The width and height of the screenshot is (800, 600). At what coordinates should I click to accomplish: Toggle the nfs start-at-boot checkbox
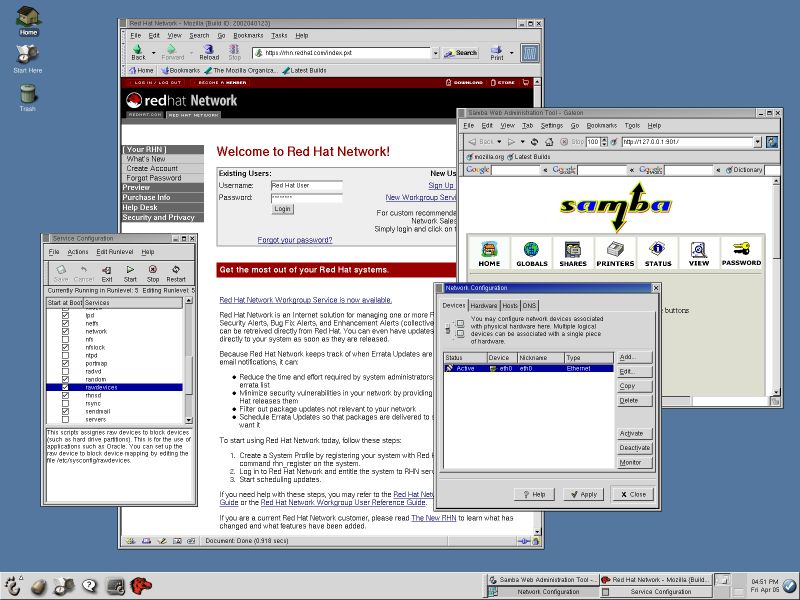[65, 339]
